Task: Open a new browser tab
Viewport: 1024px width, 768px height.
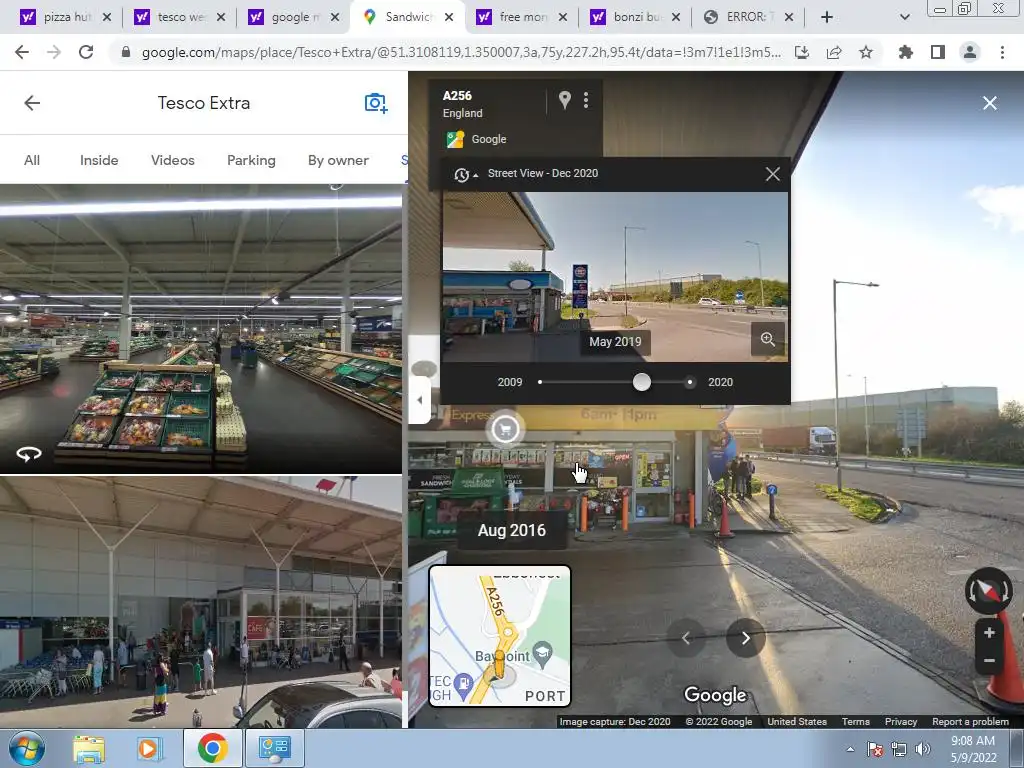Action: pos(827,17)
